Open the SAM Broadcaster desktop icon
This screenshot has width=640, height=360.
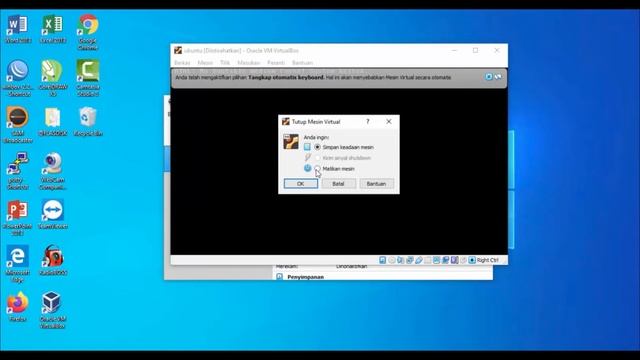coord(18,125)
